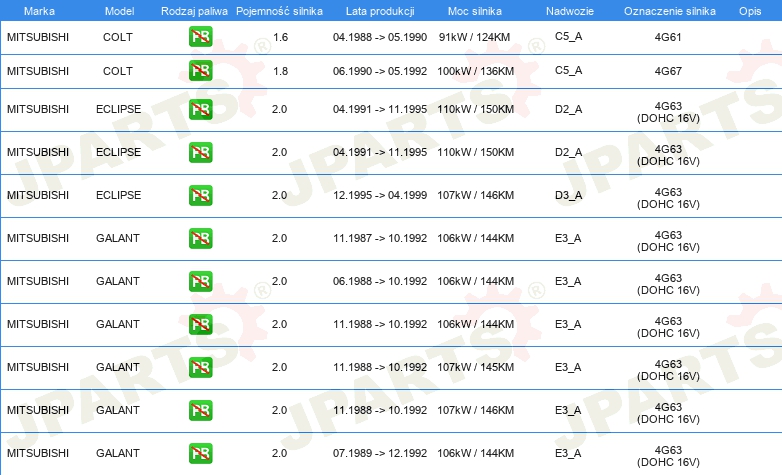Click production dates 06.1990 -> 05.1992

[380, 71]
